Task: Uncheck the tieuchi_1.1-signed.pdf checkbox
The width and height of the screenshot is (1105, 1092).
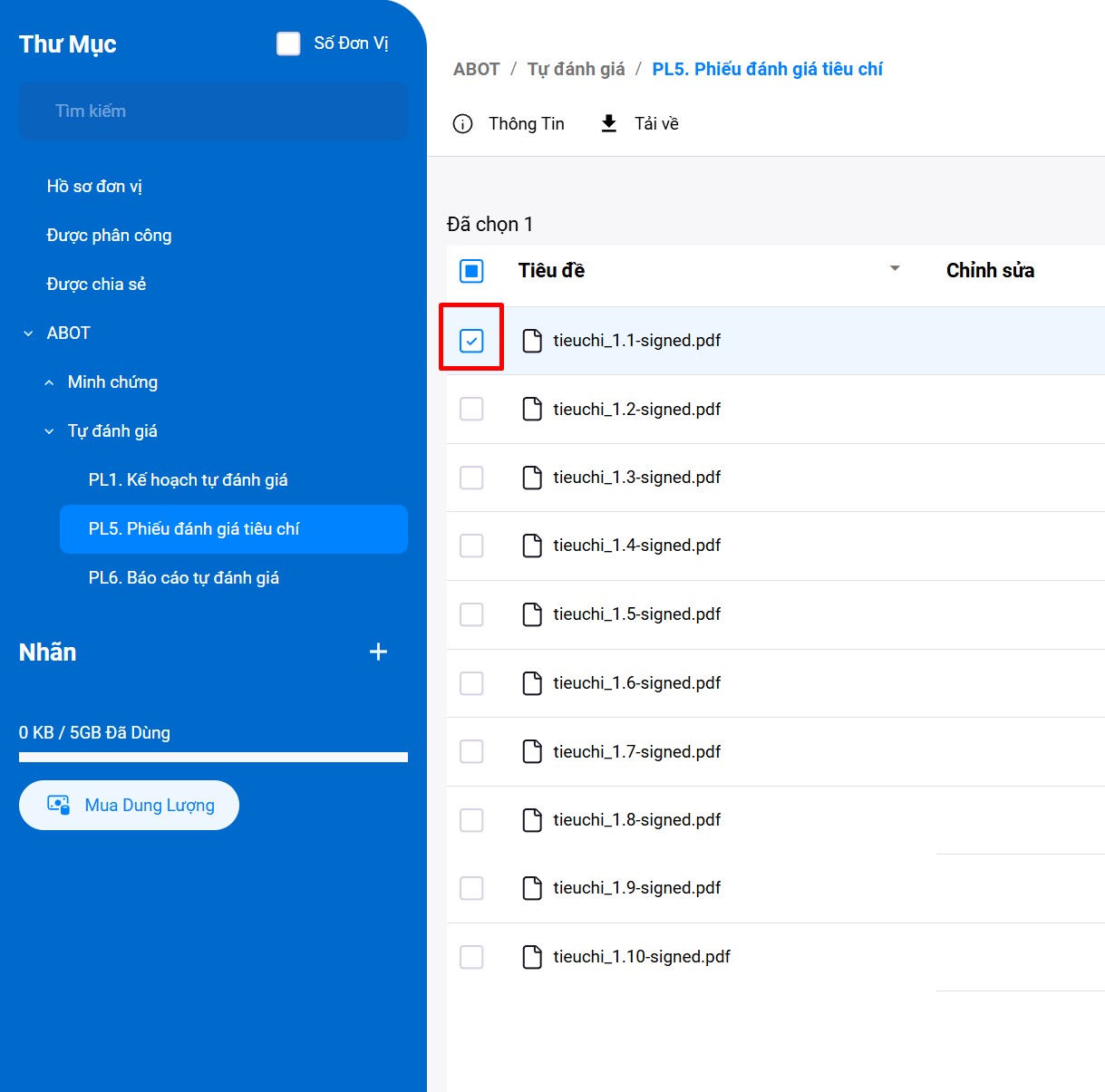Action: pyautogui.click(x=471, y=341)
